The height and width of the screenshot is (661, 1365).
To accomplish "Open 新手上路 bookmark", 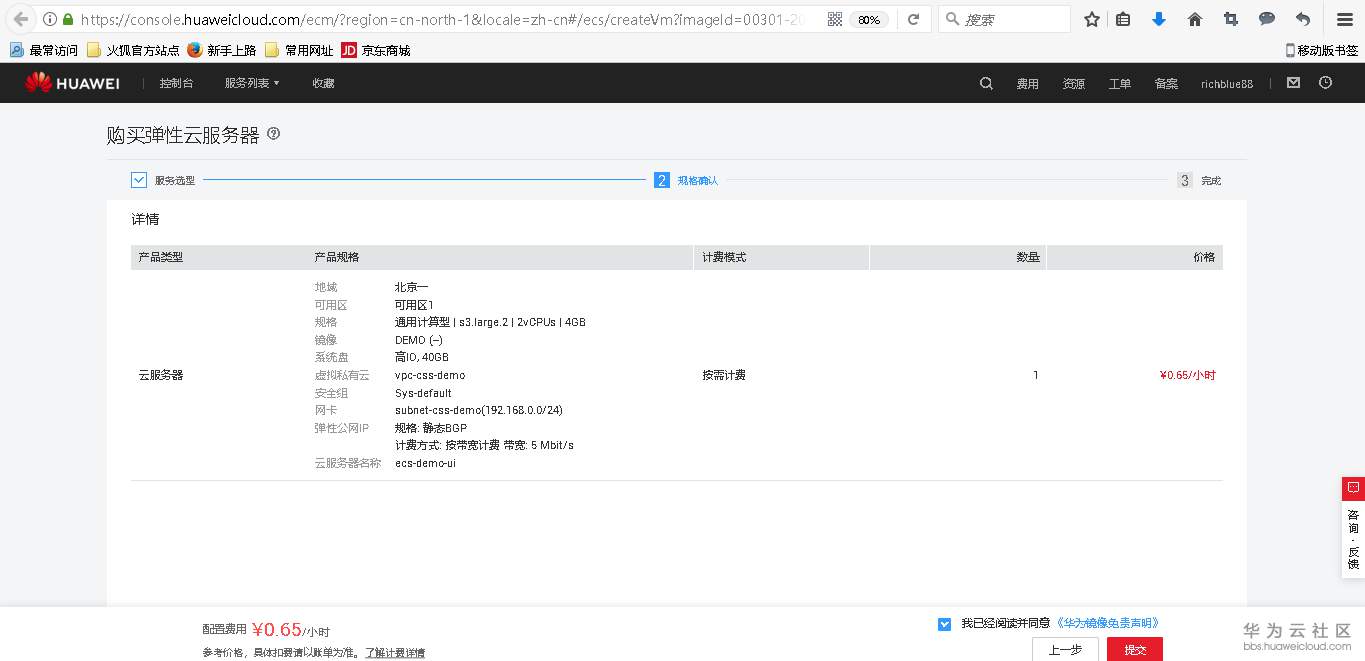I will click(222, 50).
